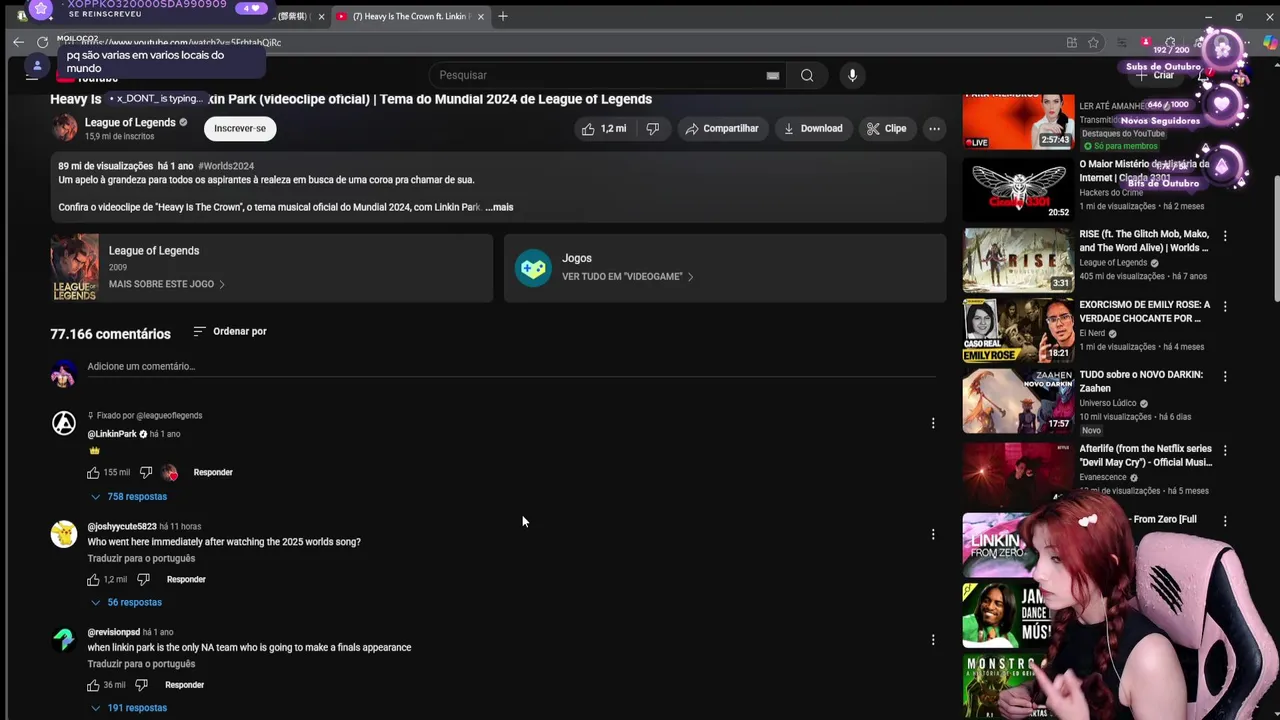Open options for NOVO DARKIN Zaahen video
This screenshot has height=720, width=1280.
click(x=1225, y=377)
